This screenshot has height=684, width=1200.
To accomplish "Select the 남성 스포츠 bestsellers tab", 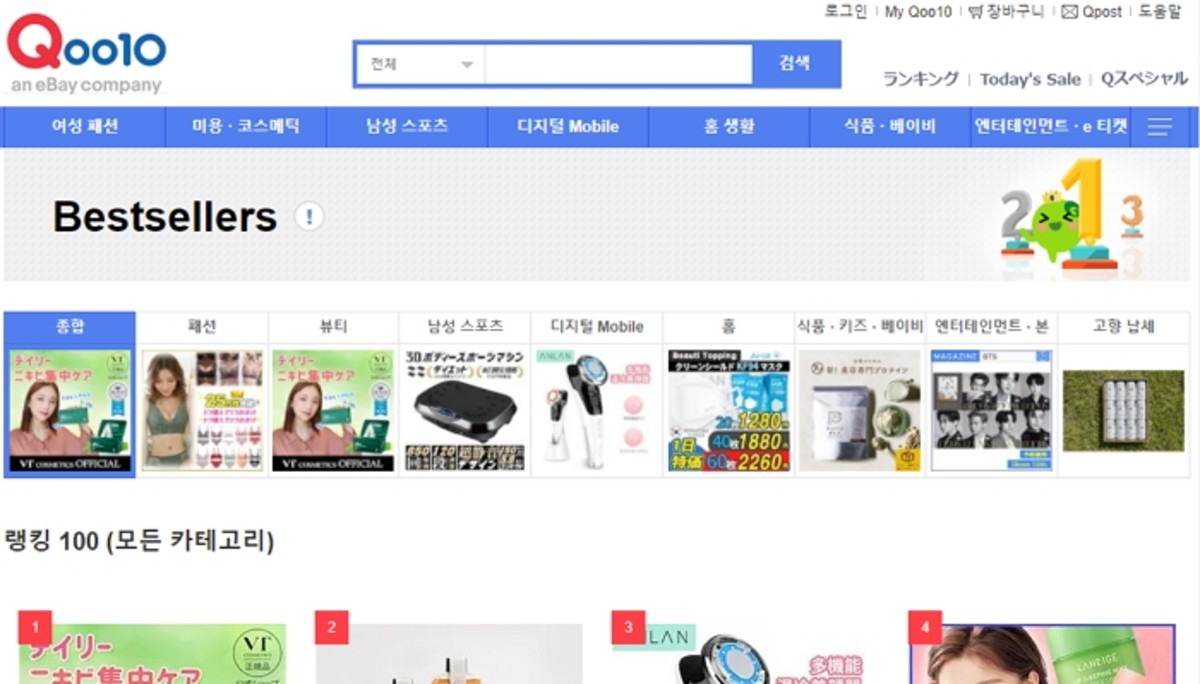I will (x=465, y=326).
